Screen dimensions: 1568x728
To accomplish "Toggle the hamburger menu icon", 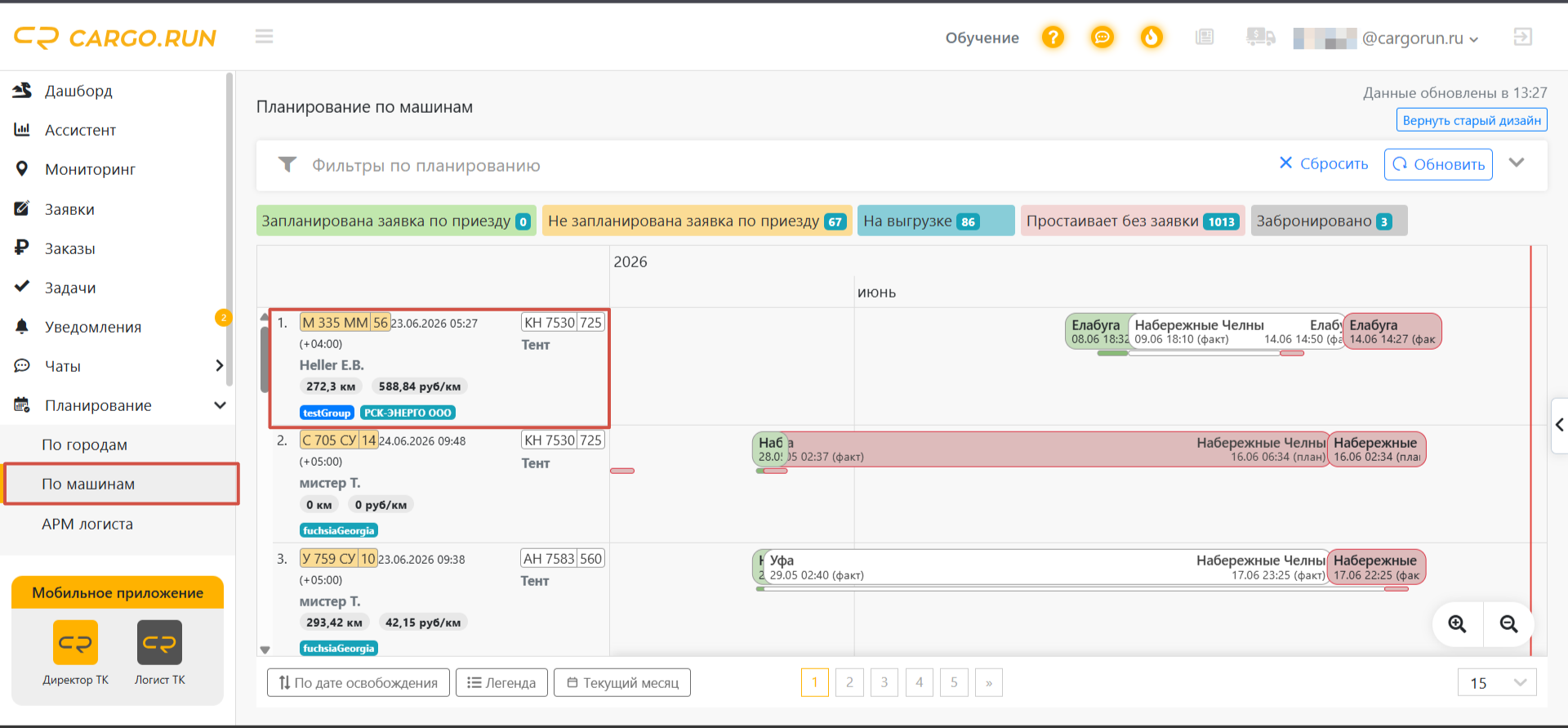I will (264, 36).
